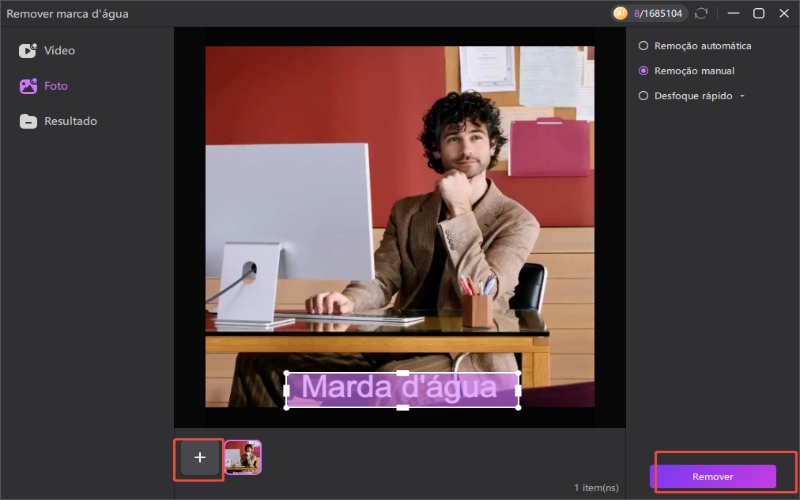
Task: Click the Foto picture icon in sidebar
Action: pos(28,86)
